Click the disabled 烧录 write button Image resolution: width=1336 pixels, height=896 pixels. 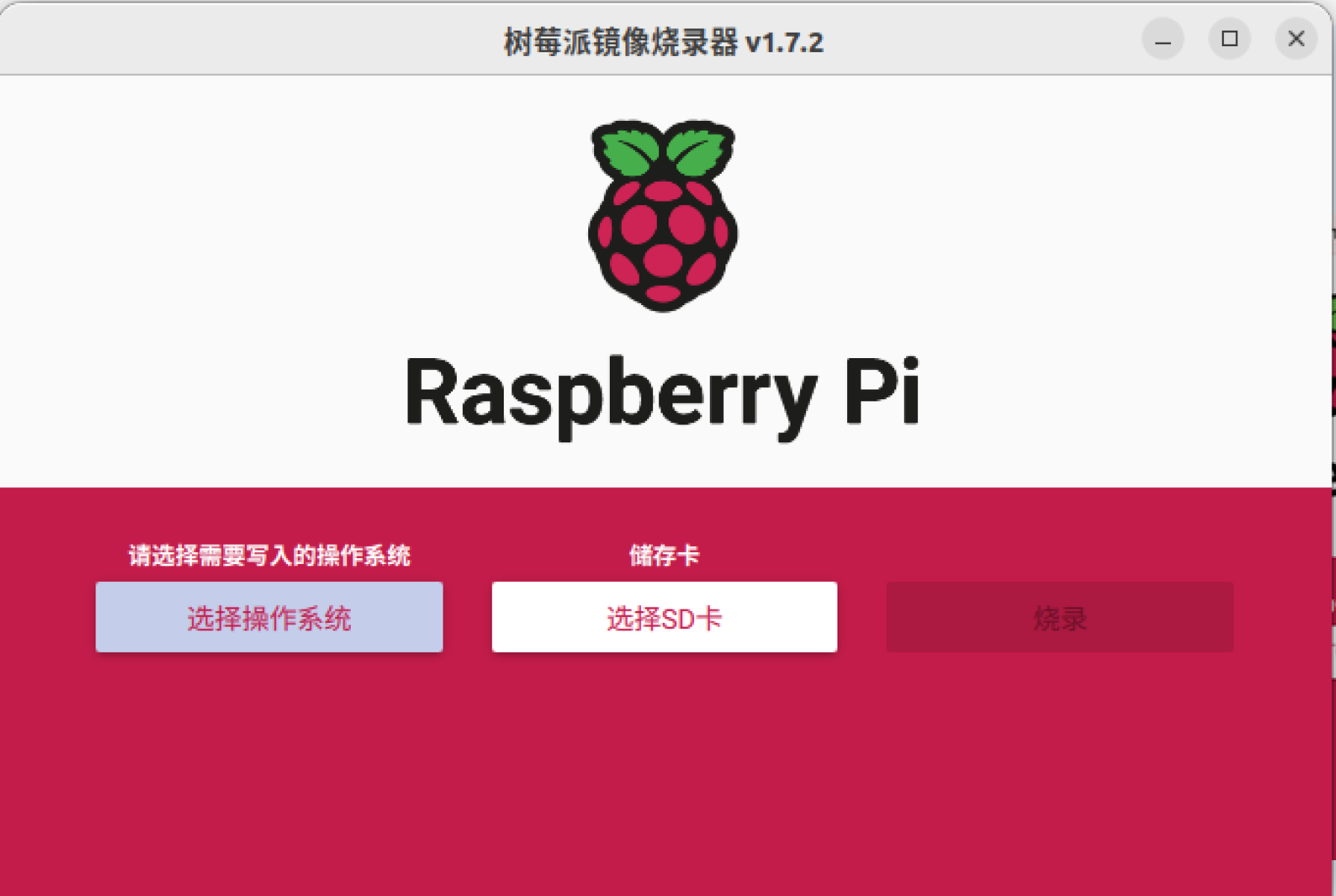pyautogui.click(x=1060, y=617)
